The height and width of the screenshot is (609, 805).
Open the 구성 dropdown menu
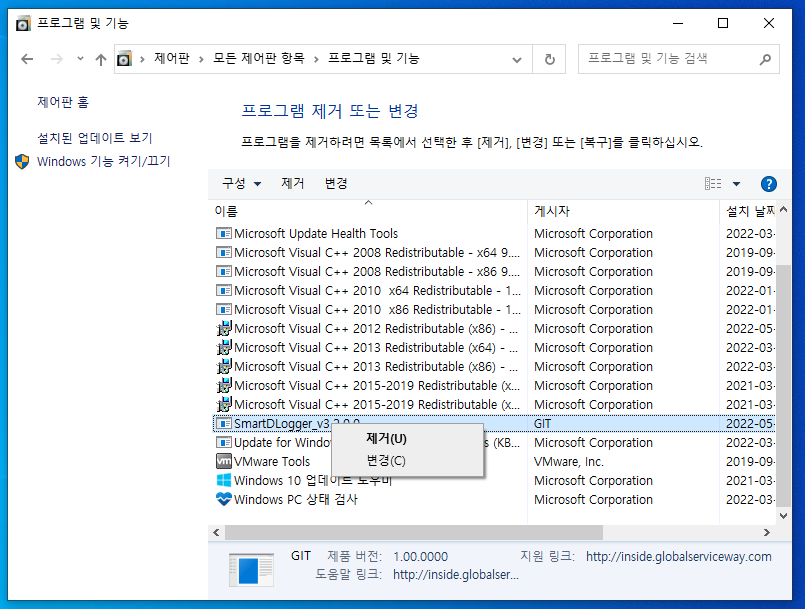click(241, 183)
